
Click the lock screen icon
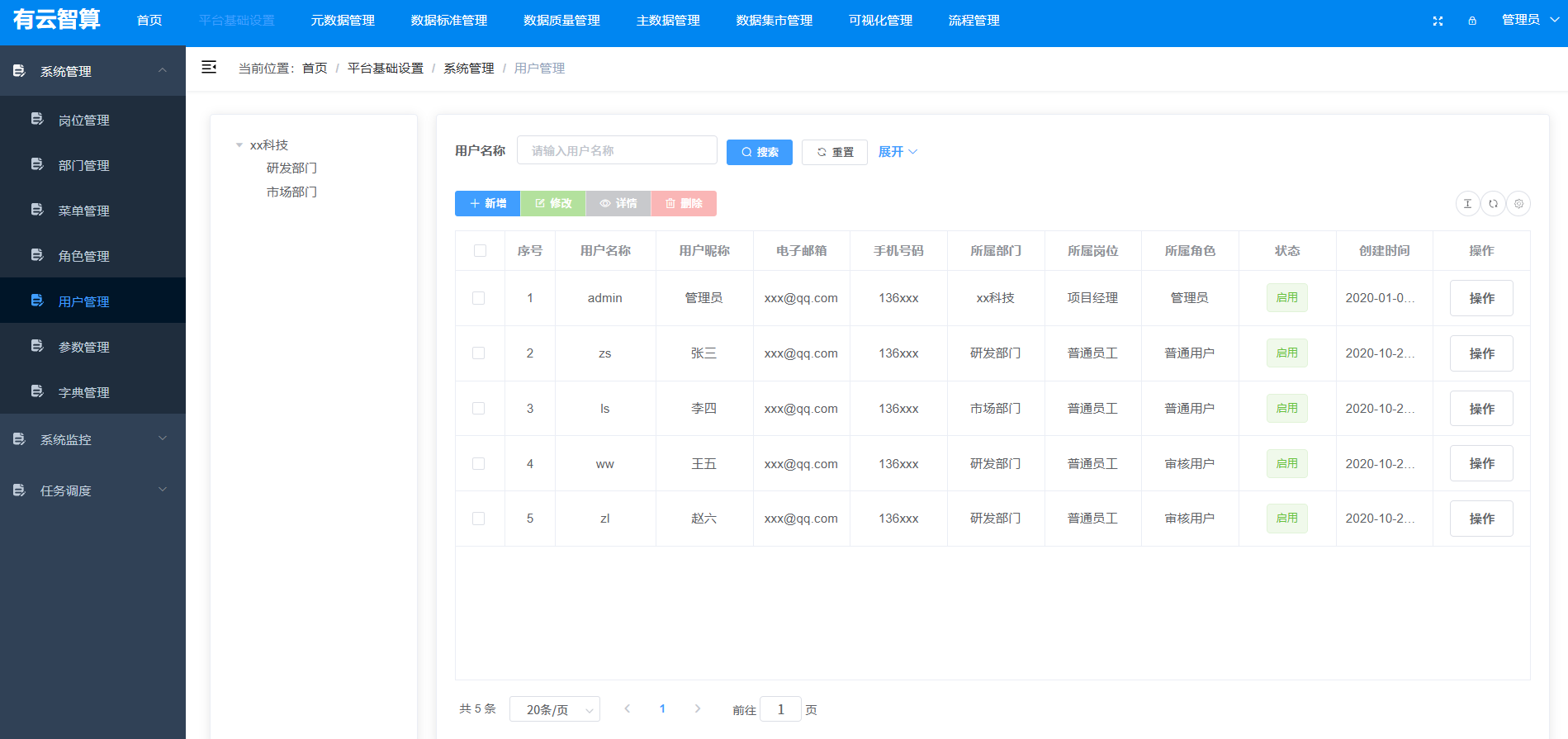point(1472,21)
